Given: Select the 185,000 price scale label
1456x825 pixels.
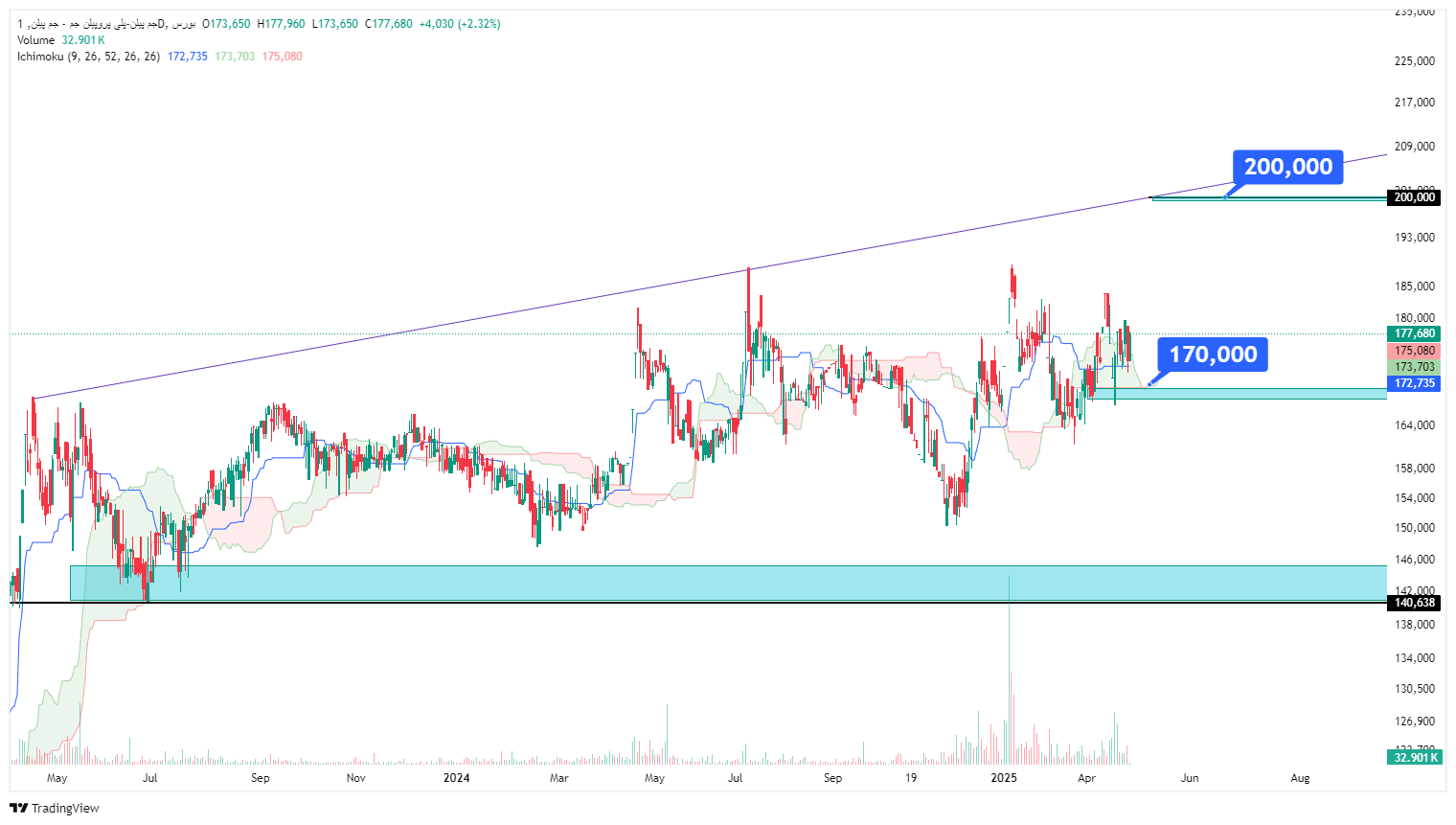Looking at the screenshot, I should point(1415,286).
